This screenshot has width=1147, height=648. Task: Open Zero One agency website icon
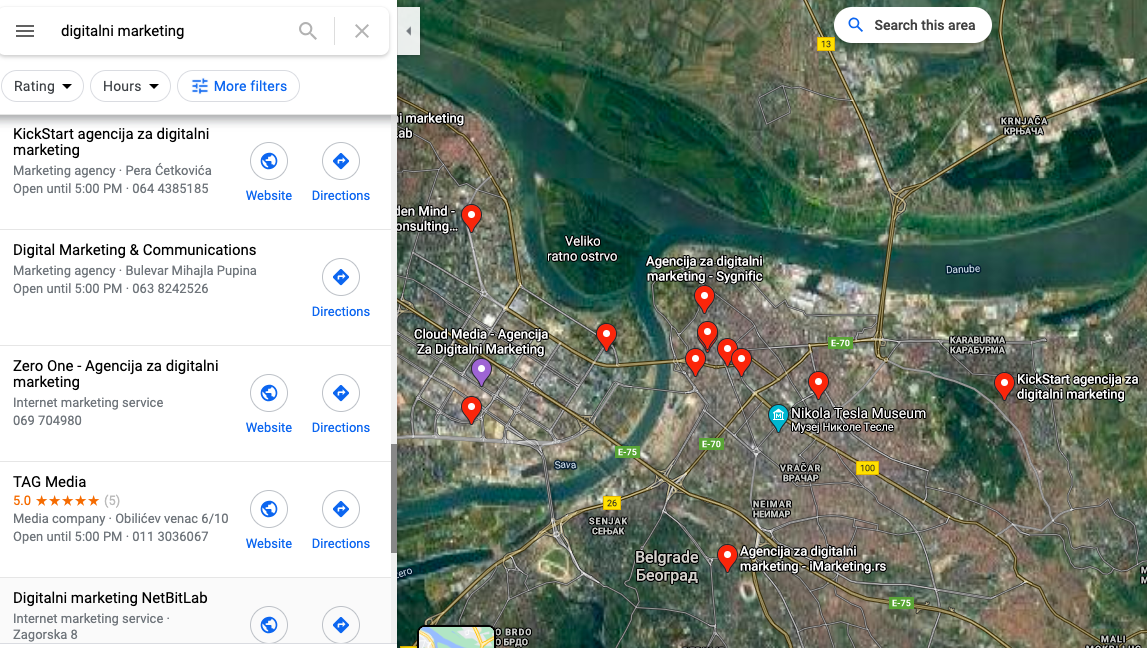(x=268, y=393)
